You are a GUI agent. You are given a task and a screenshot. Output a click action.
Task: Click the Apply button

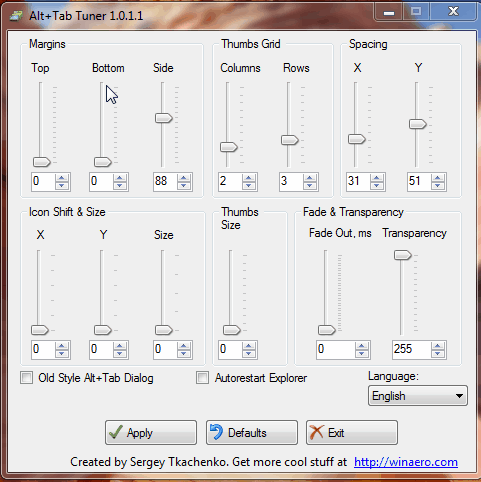click(x=151, y=433)
